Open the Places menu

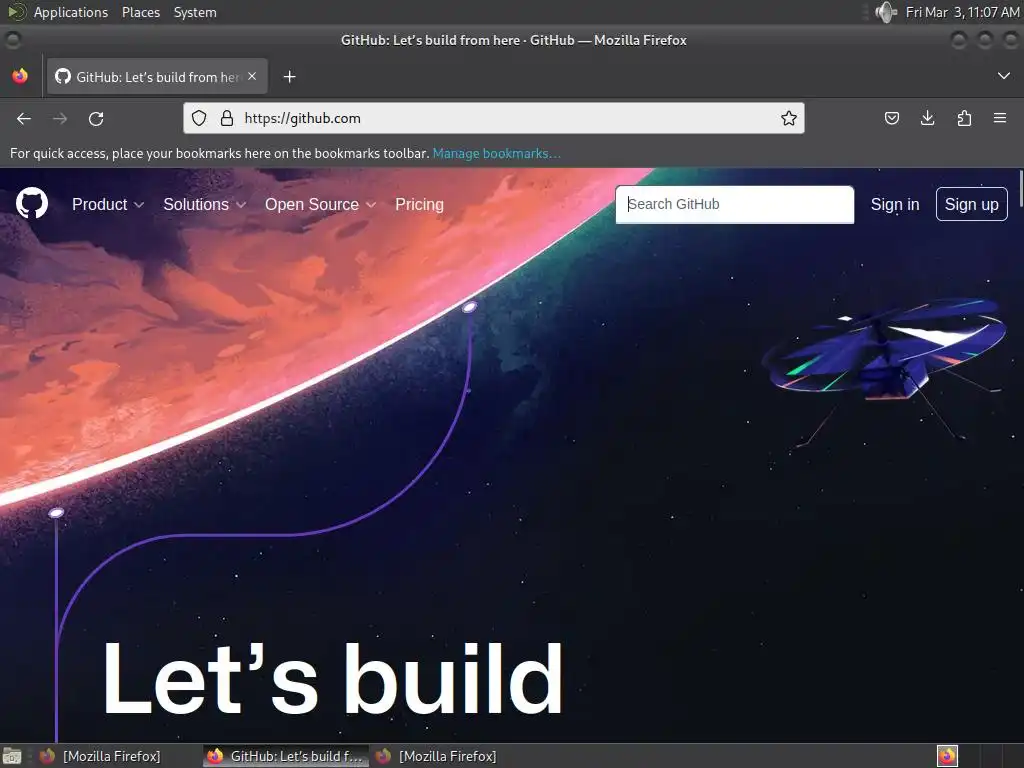click(x=141, y=12)
